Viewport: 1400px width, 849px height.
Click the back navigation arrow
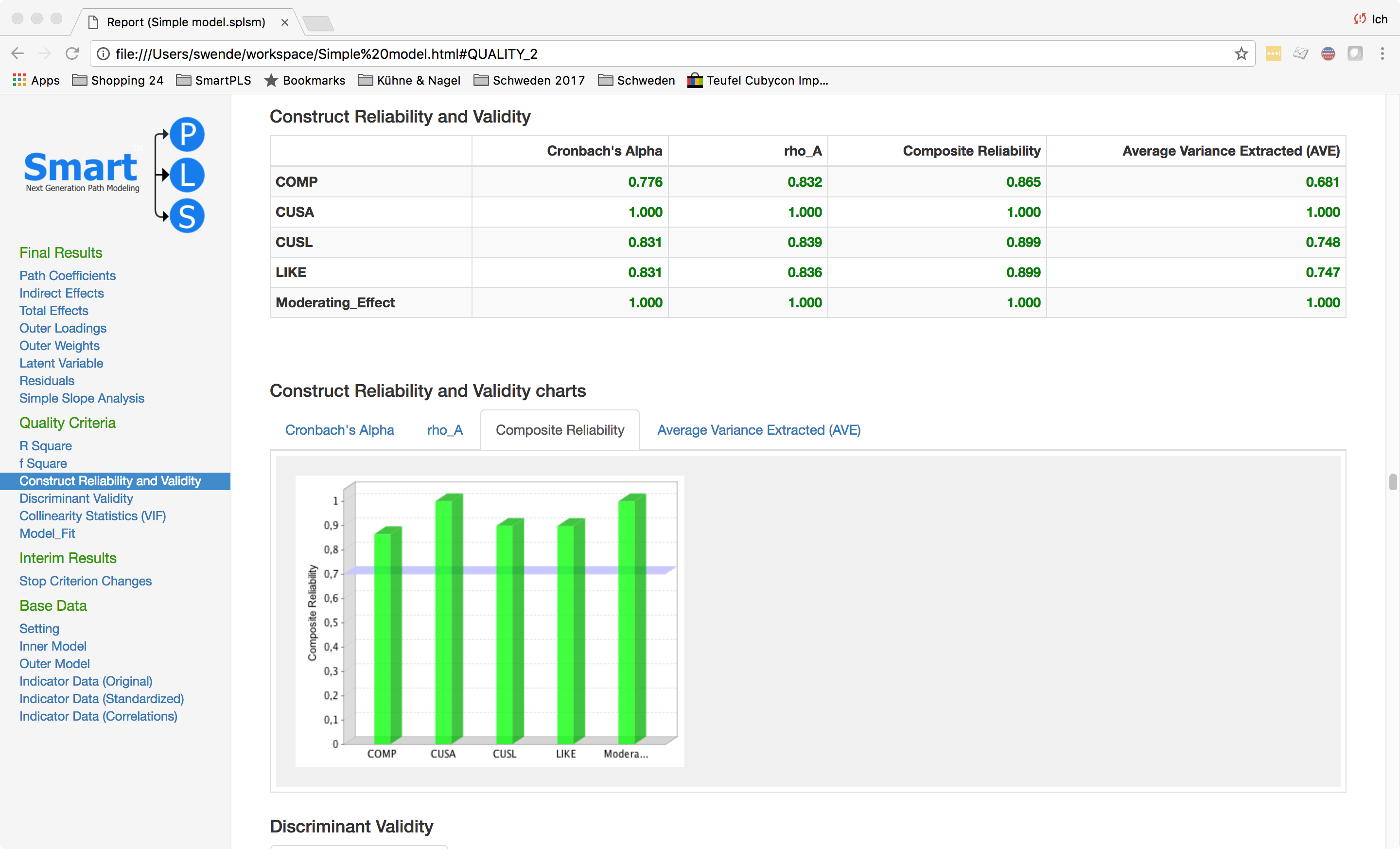click(17, 53)
